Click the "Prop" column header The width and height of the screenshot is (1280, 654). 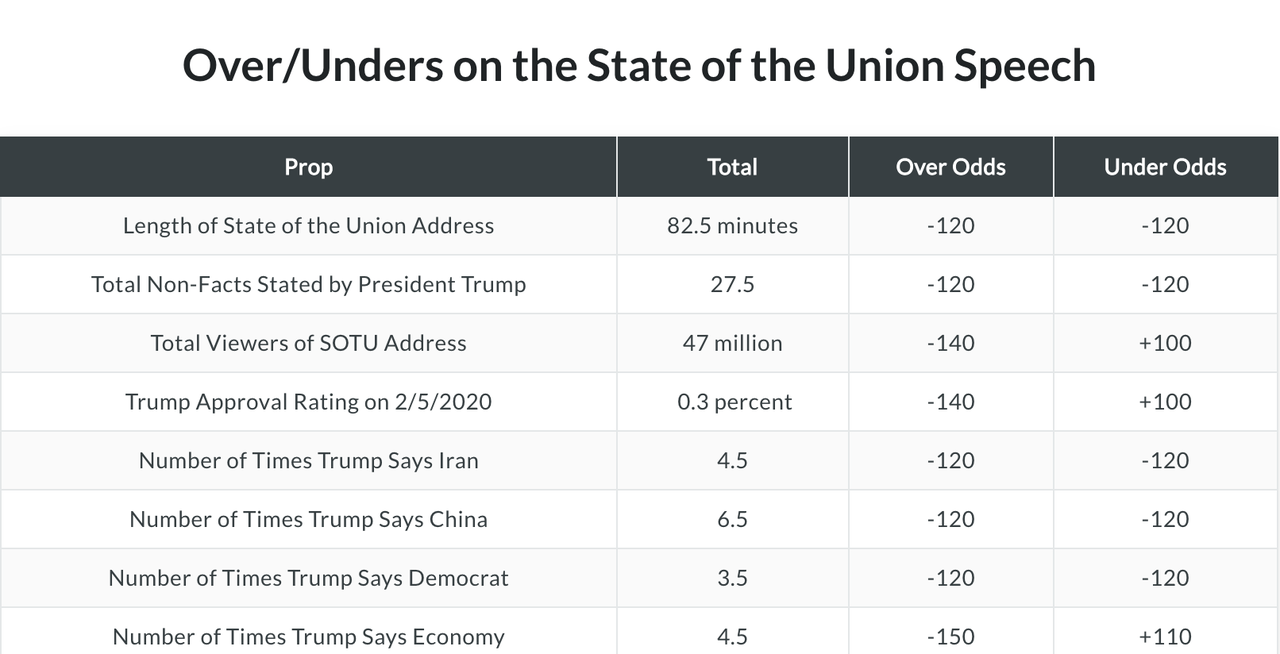308,167
